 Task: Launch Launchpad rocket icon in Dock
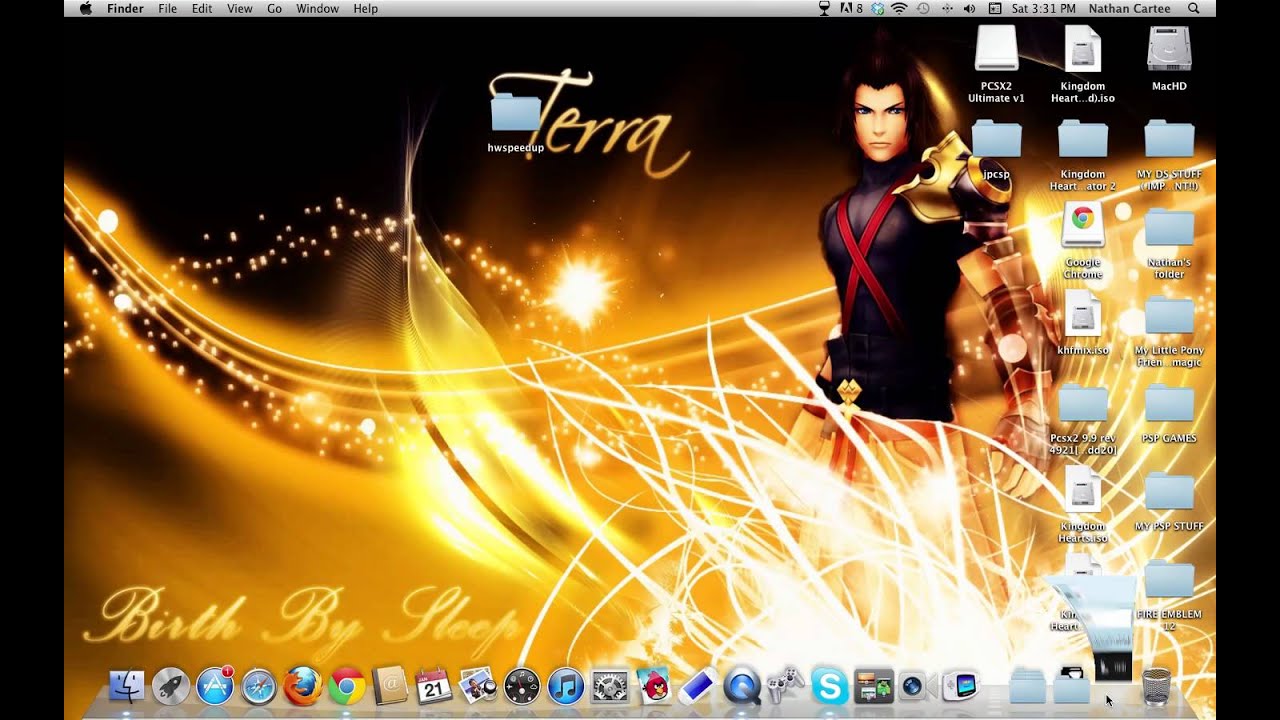pos(171,686)
